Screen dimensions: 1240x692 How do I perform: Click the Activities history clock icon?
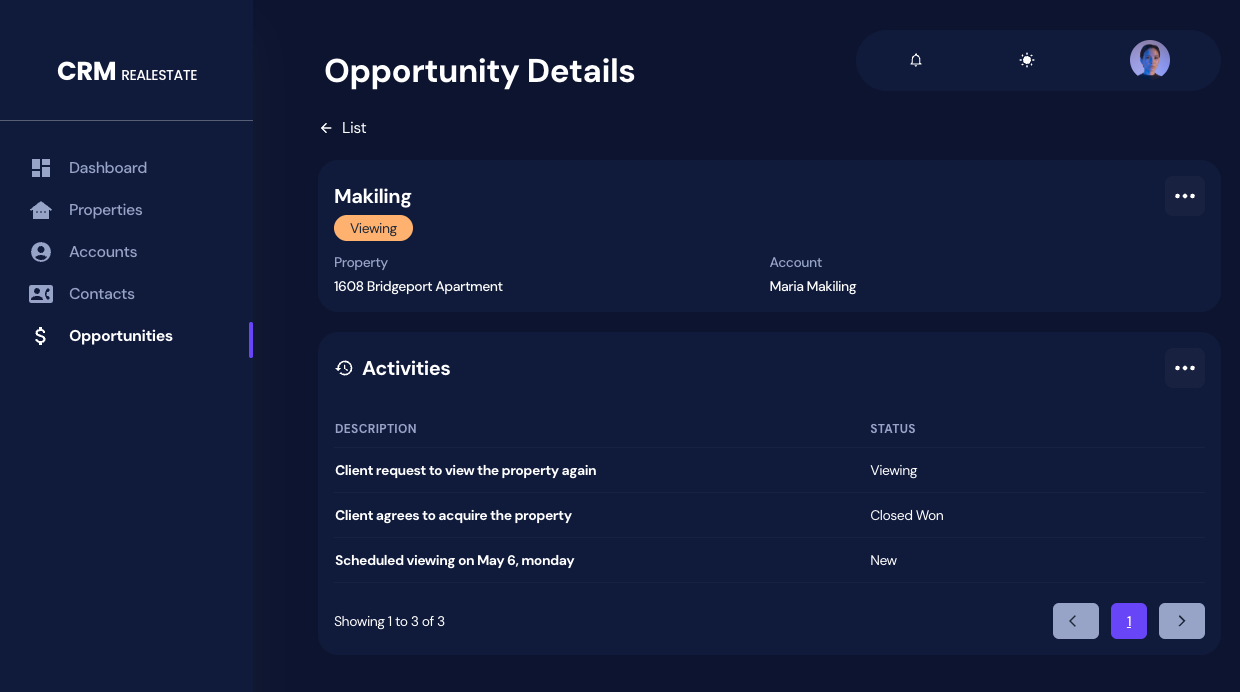point(344,368)
